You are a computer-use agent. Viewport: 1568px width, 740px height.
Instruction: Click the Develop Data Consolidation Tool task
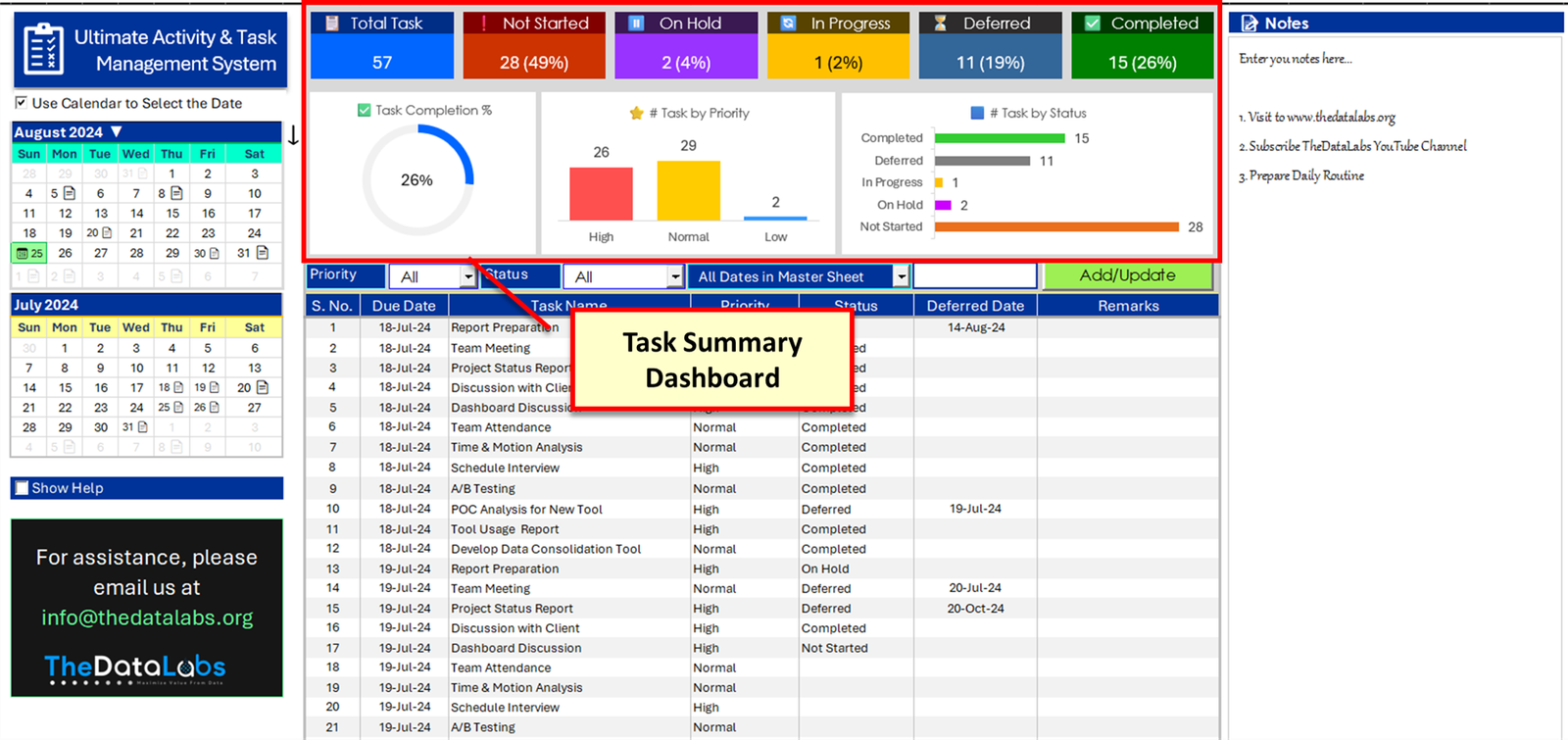tap(546, 549)
